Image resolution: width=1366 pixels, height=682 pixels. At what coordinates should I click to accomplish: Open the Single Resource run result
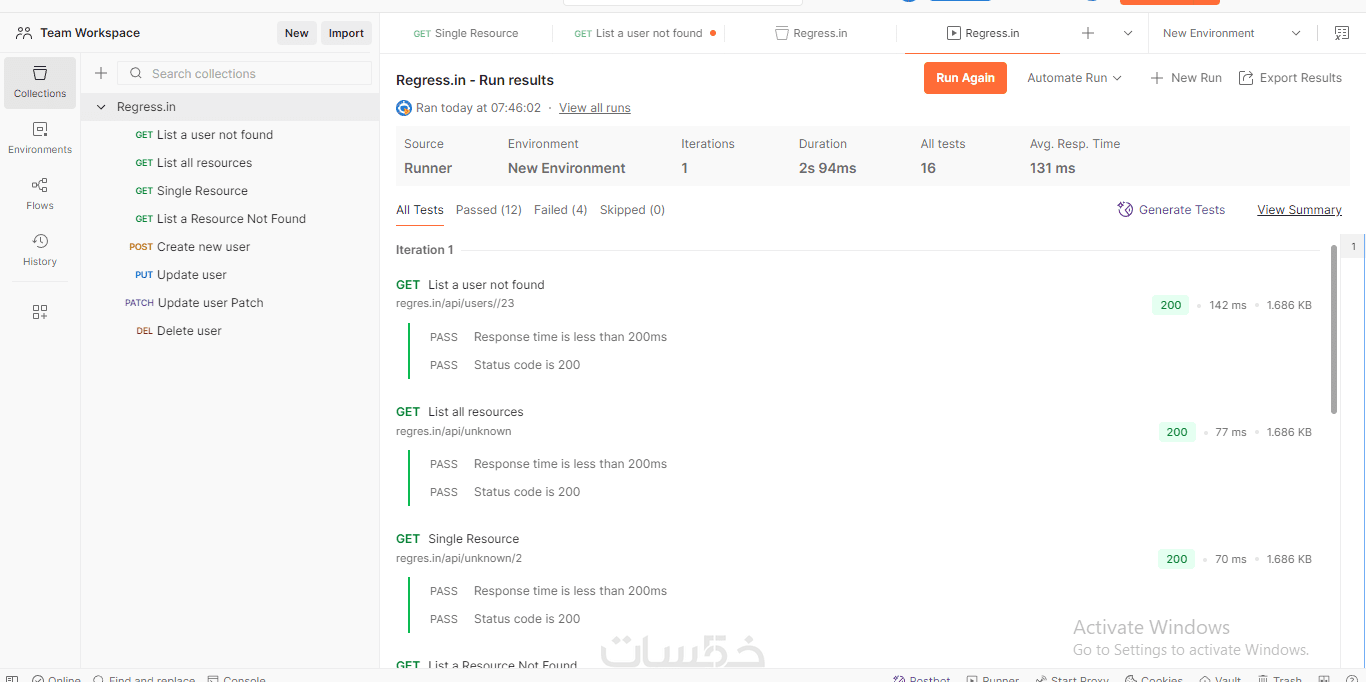point(474,539)
